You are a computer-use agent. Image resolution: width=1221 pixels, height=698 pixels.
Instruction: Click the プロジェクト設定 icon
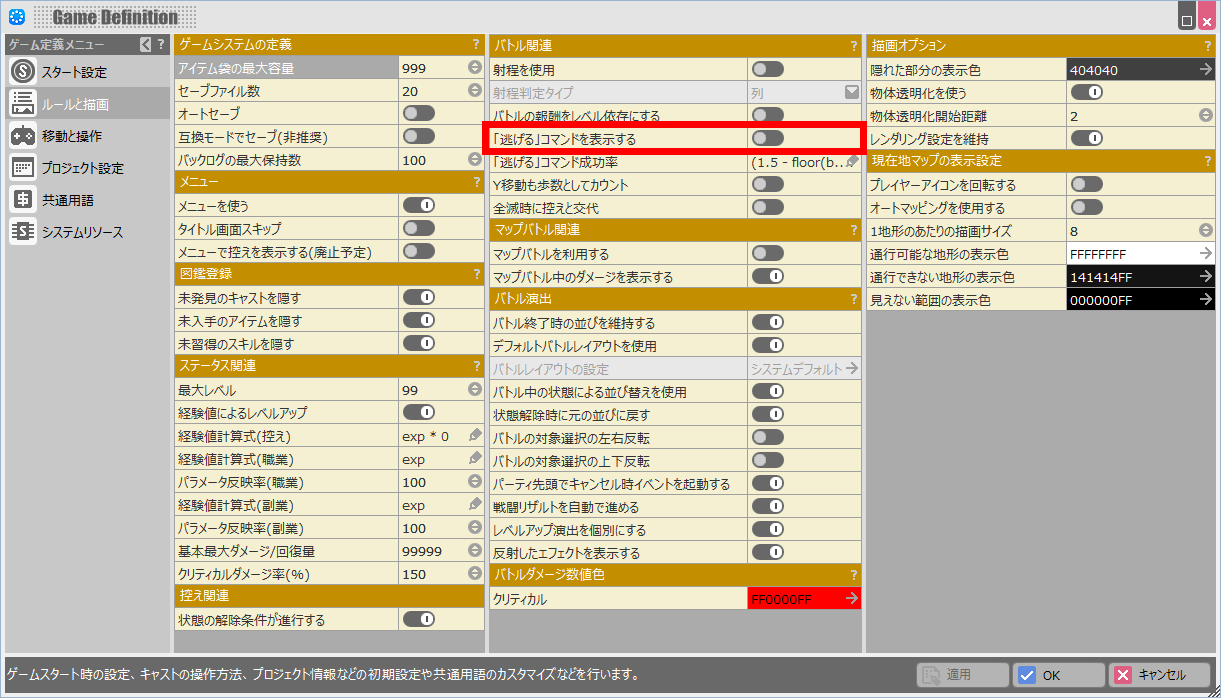(23, 168)
